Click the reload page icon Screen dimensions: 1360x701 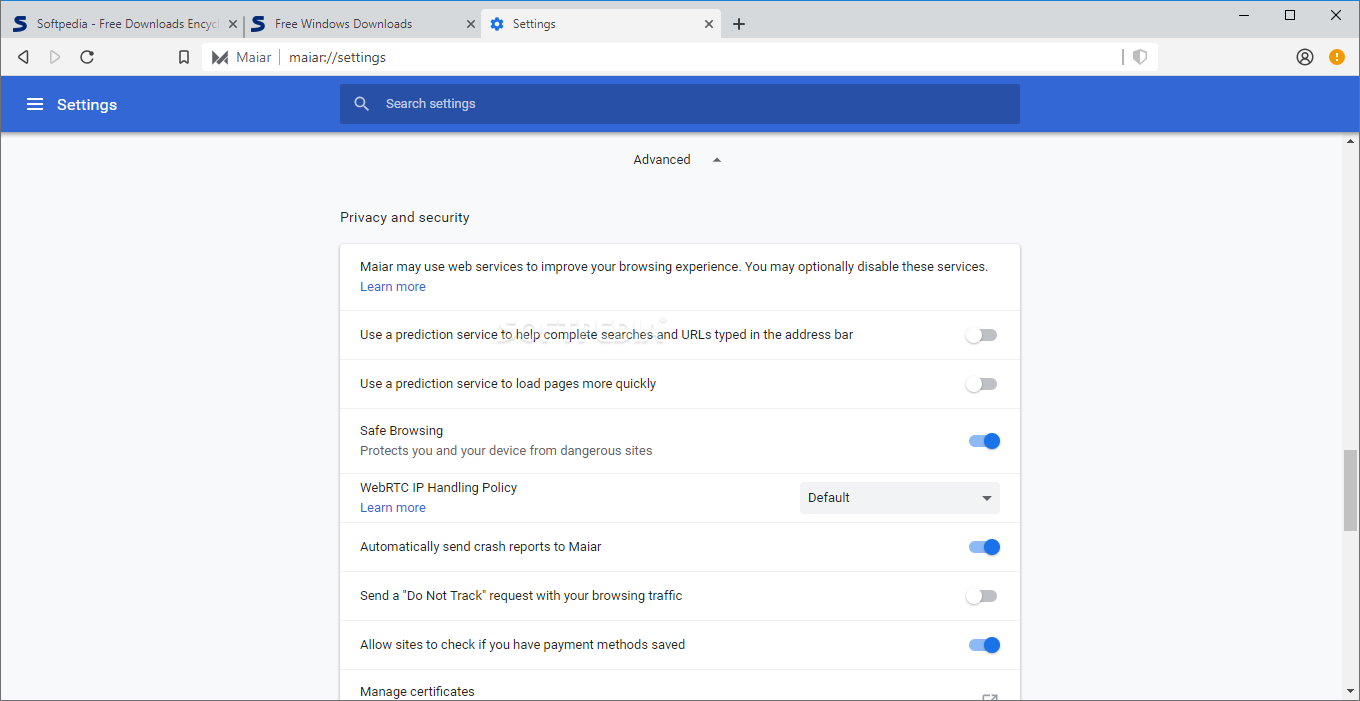[x=87, y=57]
